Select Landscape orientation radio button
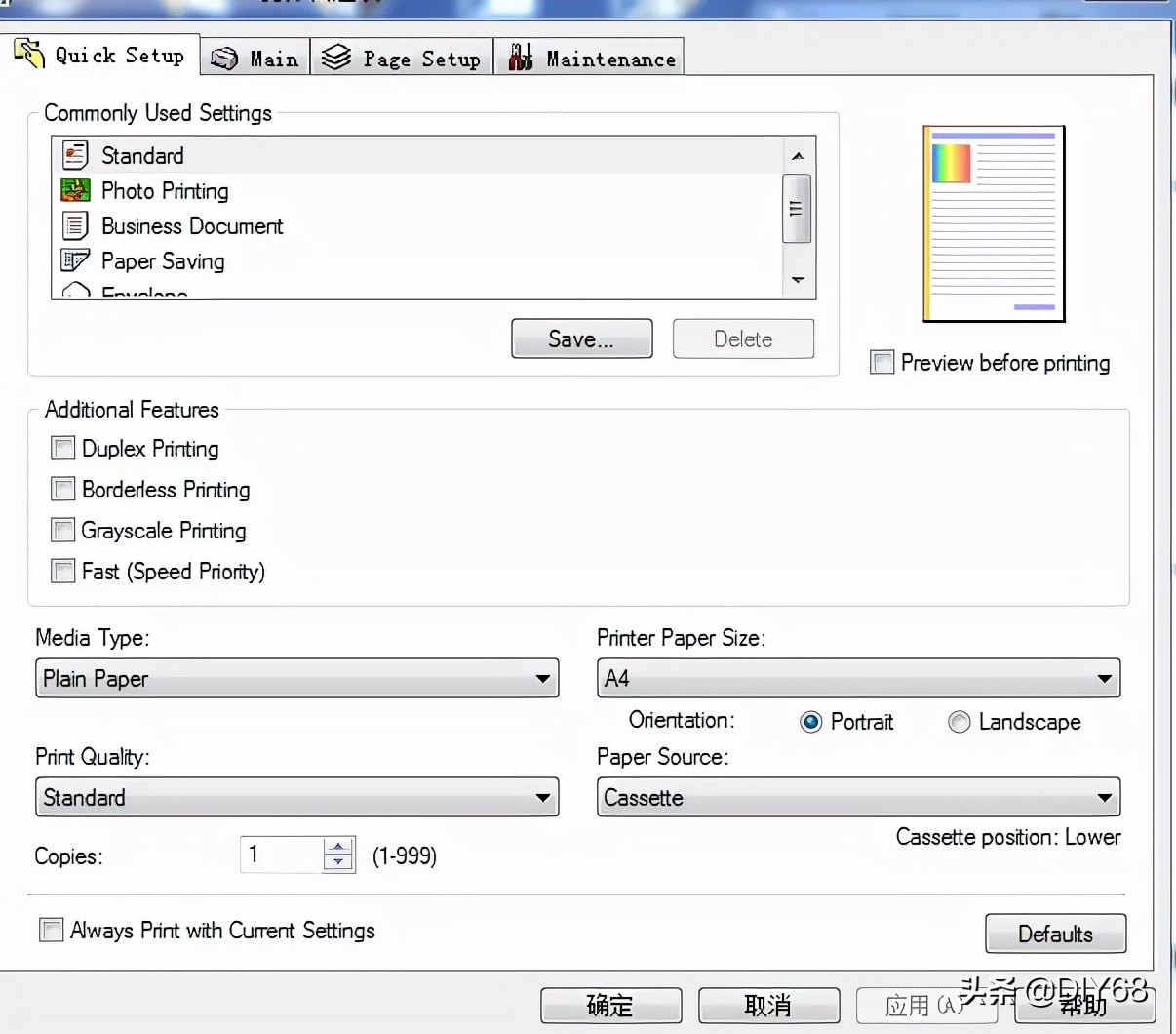This screenshot has height=1034, width=1176. pos(960,722)
